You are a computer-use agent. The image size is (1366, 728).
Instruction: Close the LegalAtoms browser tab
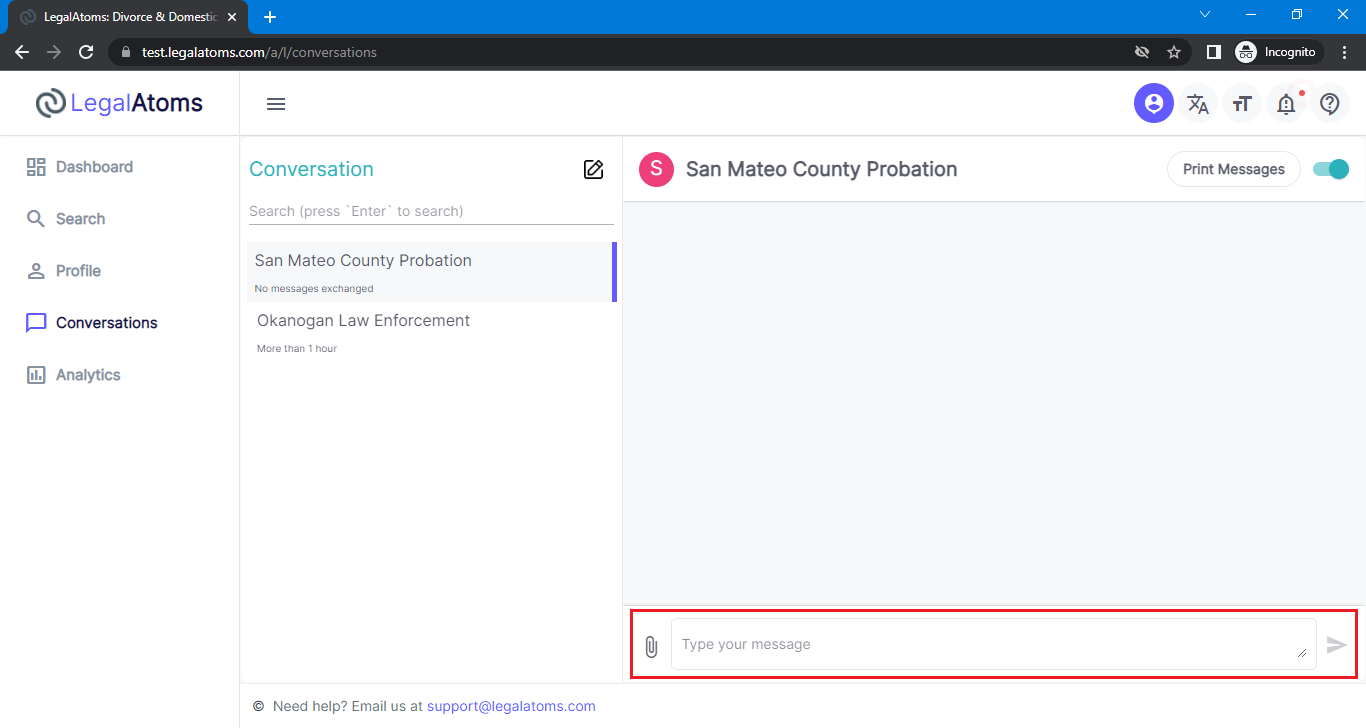coord(231,17)
